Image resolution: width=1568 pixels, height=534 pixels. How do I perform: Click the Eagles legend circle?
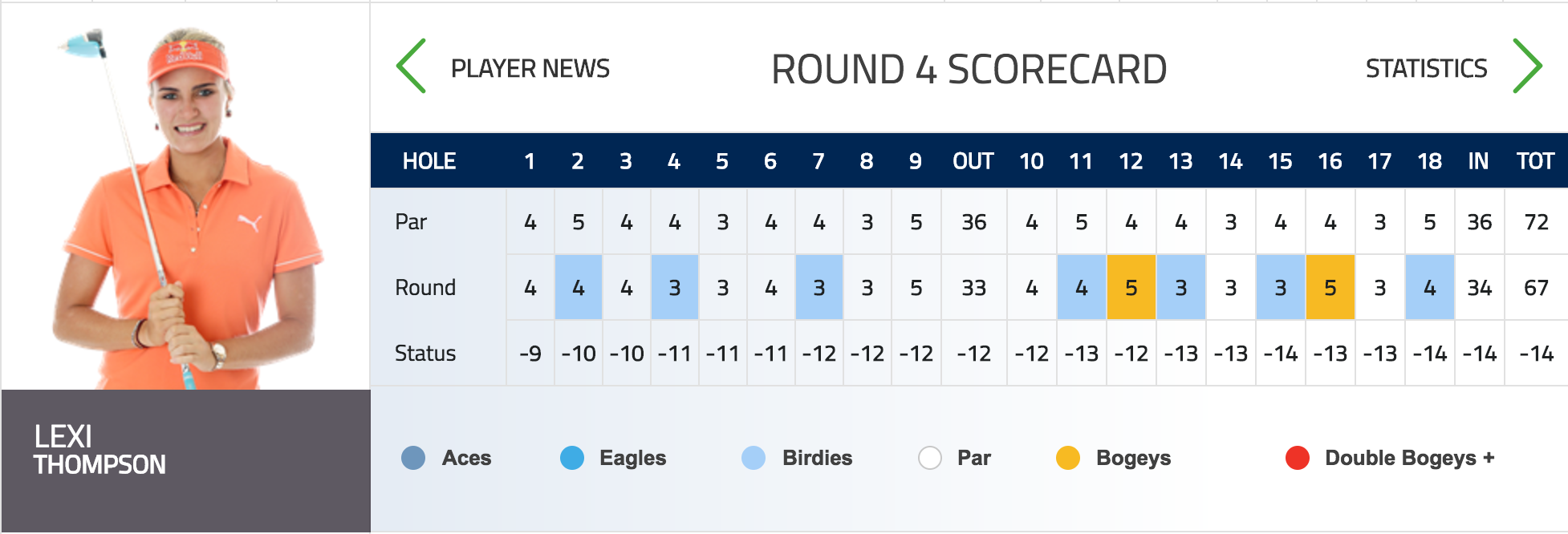click(572, 458)
